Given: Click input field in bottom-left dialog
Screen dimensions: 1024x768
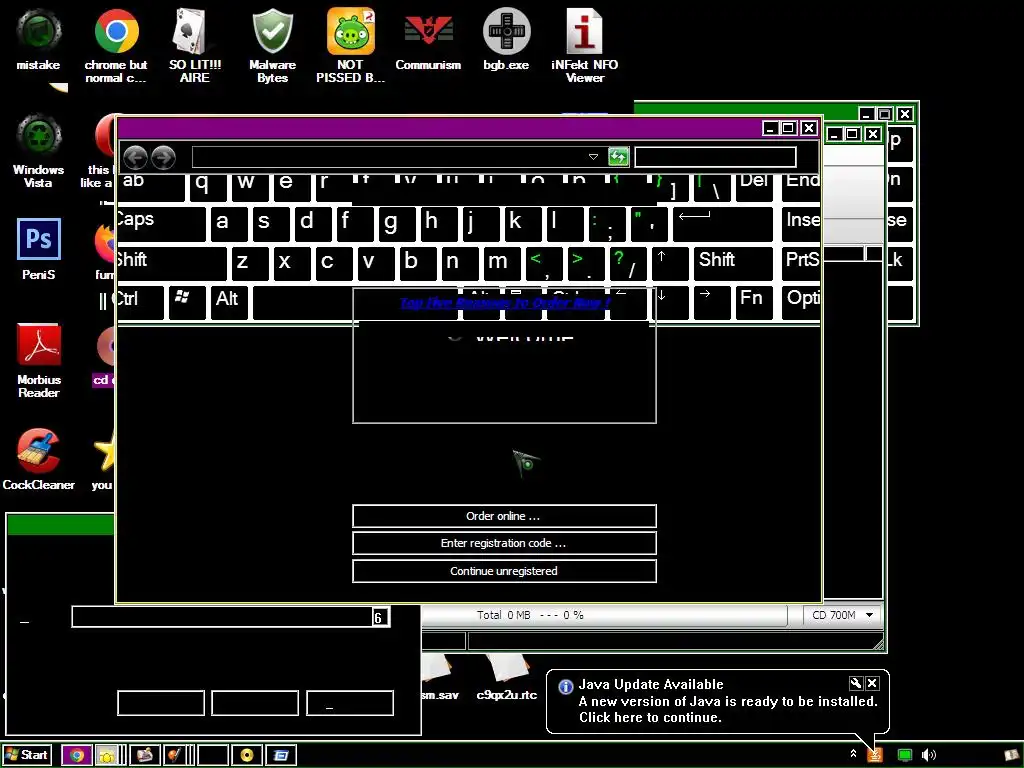Looking at the screenshot, I should pos(231,617).
